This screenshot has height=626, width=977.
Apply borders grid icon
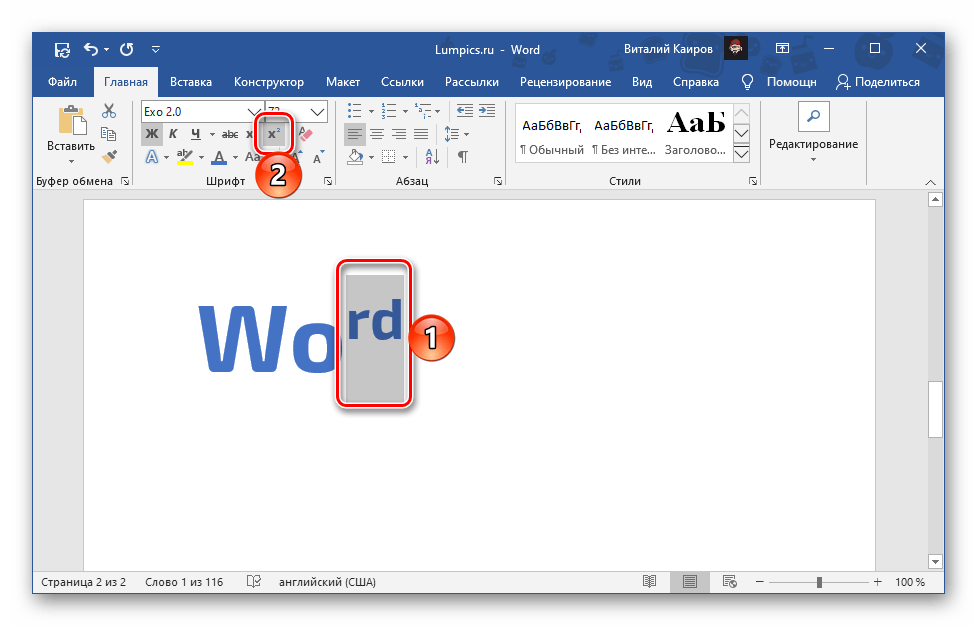click(x=388, y=157)
